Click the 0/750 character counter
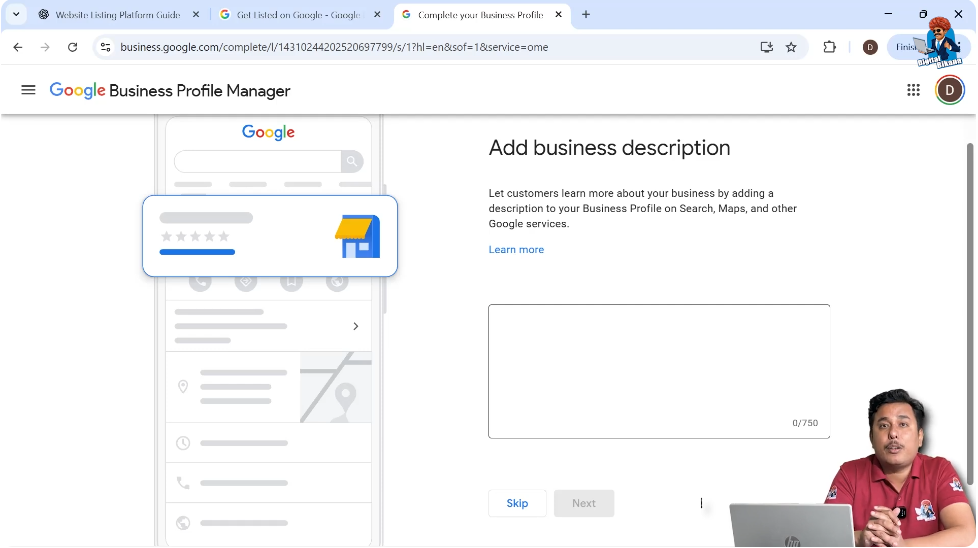Image resolution: width=978 pixels, height=548 pixels. pos(805,423)
